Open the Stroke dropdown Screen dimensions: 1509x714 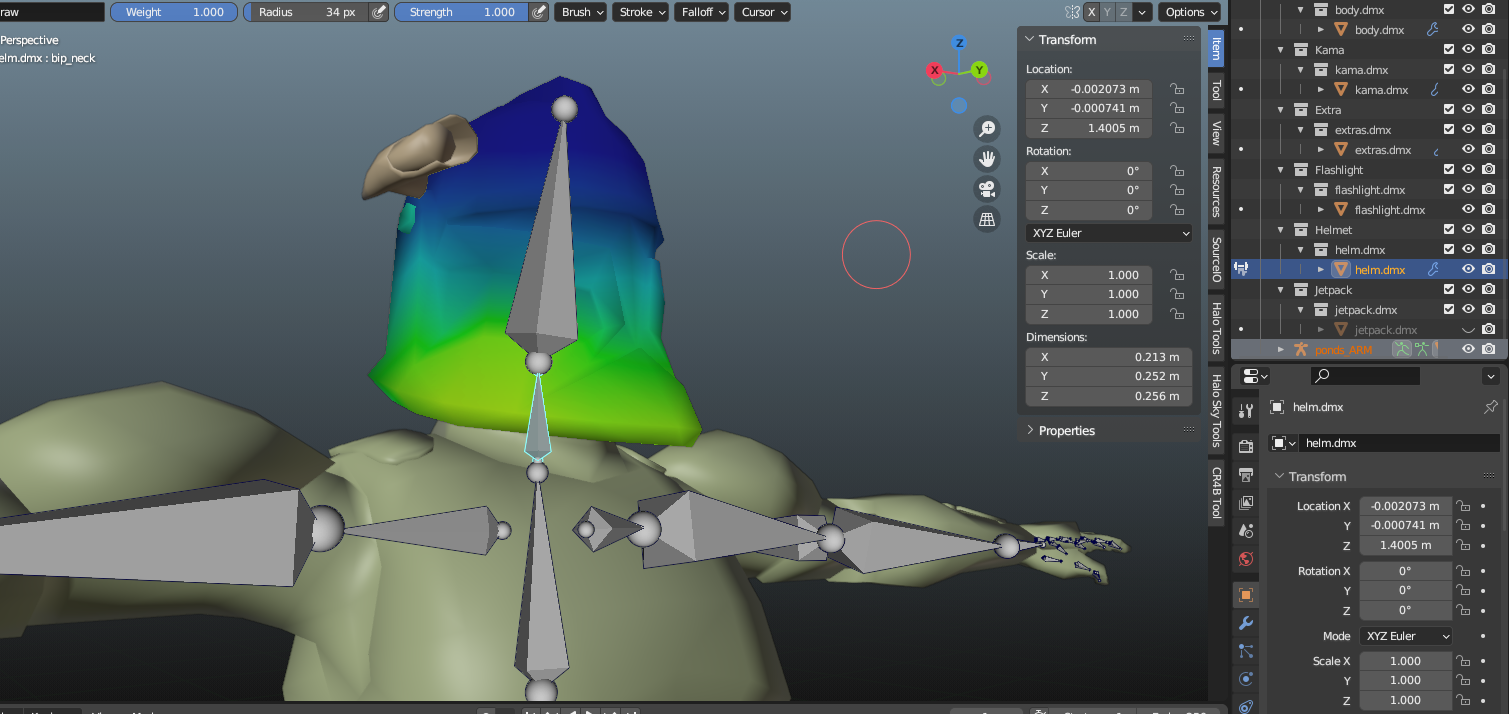click(642, 12)
